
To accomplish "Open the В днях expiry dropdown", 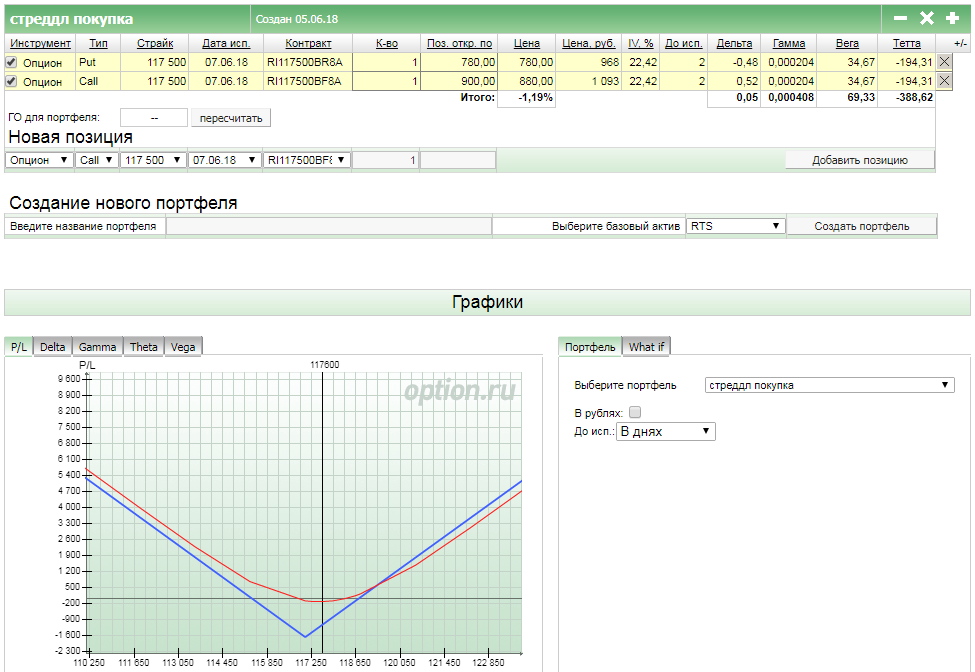I will pos(665,431).
